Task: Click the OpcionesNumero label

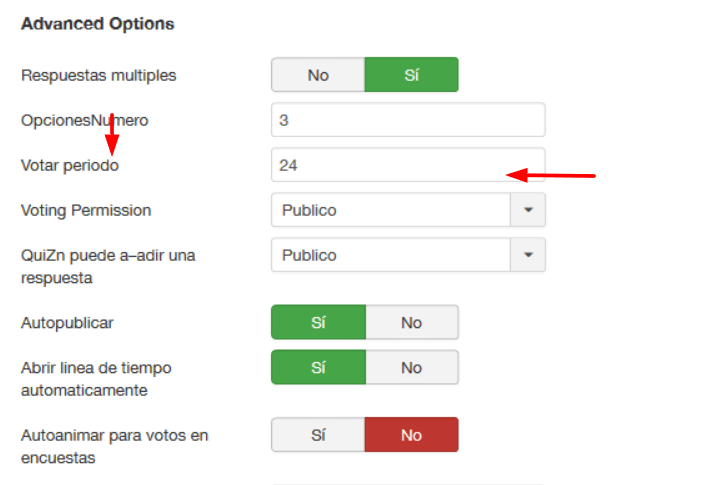Action: click(x=84, y=121)
